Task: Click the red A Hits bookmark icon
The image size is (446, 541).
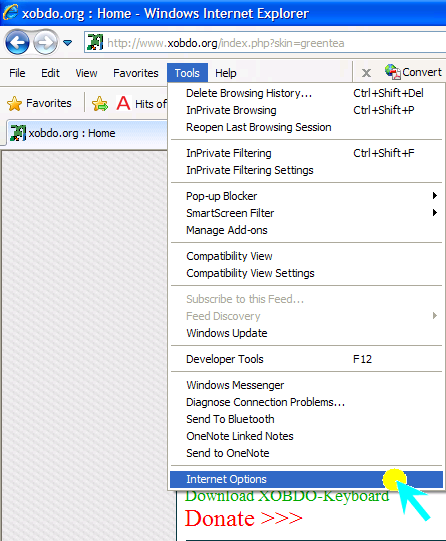Action: (123, 103)
